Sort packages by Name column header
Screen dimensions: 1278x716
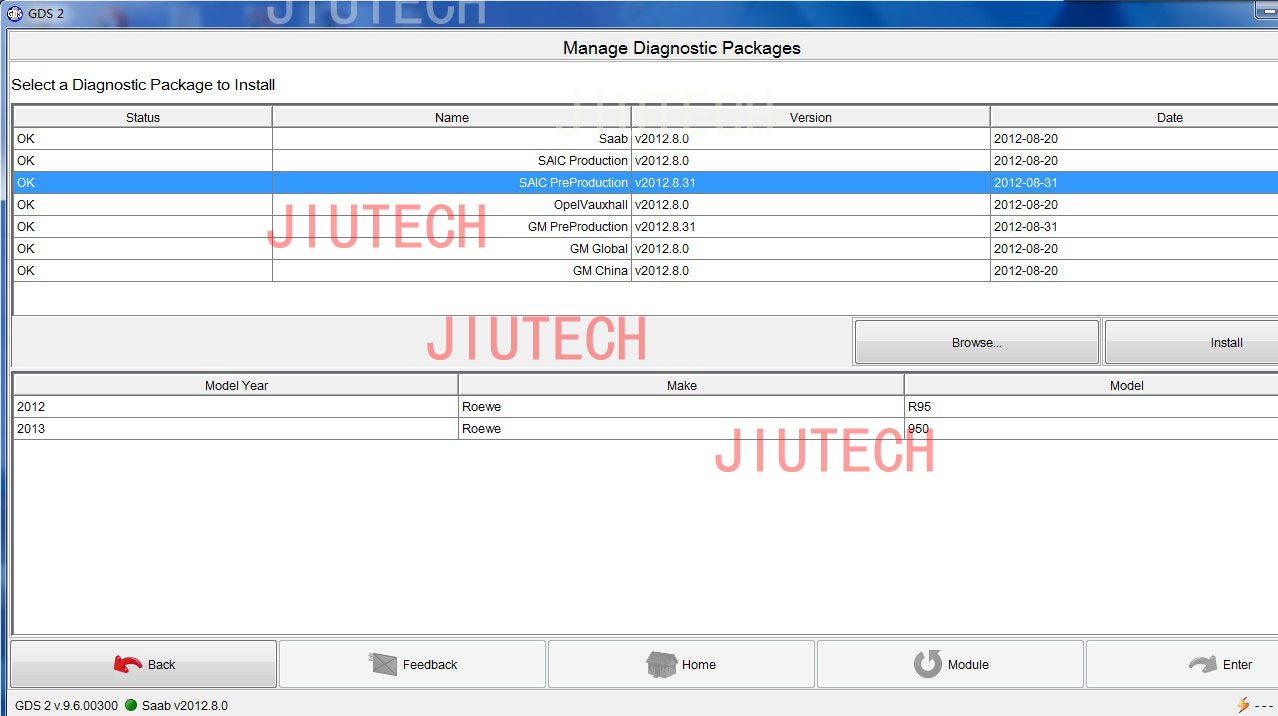point(452,117)
